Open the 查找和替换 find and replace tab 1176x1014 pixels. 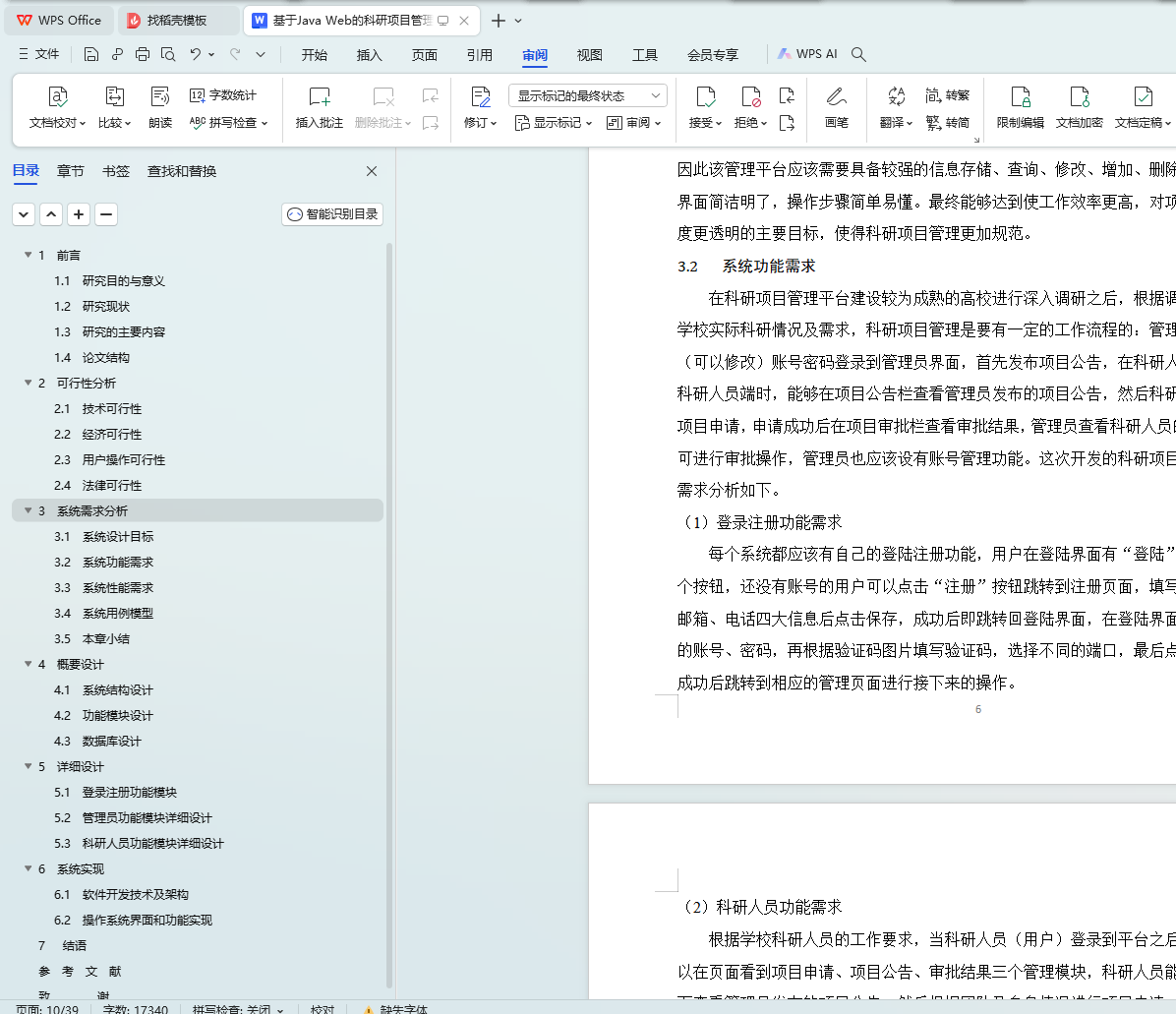click(x=182, y=171)
